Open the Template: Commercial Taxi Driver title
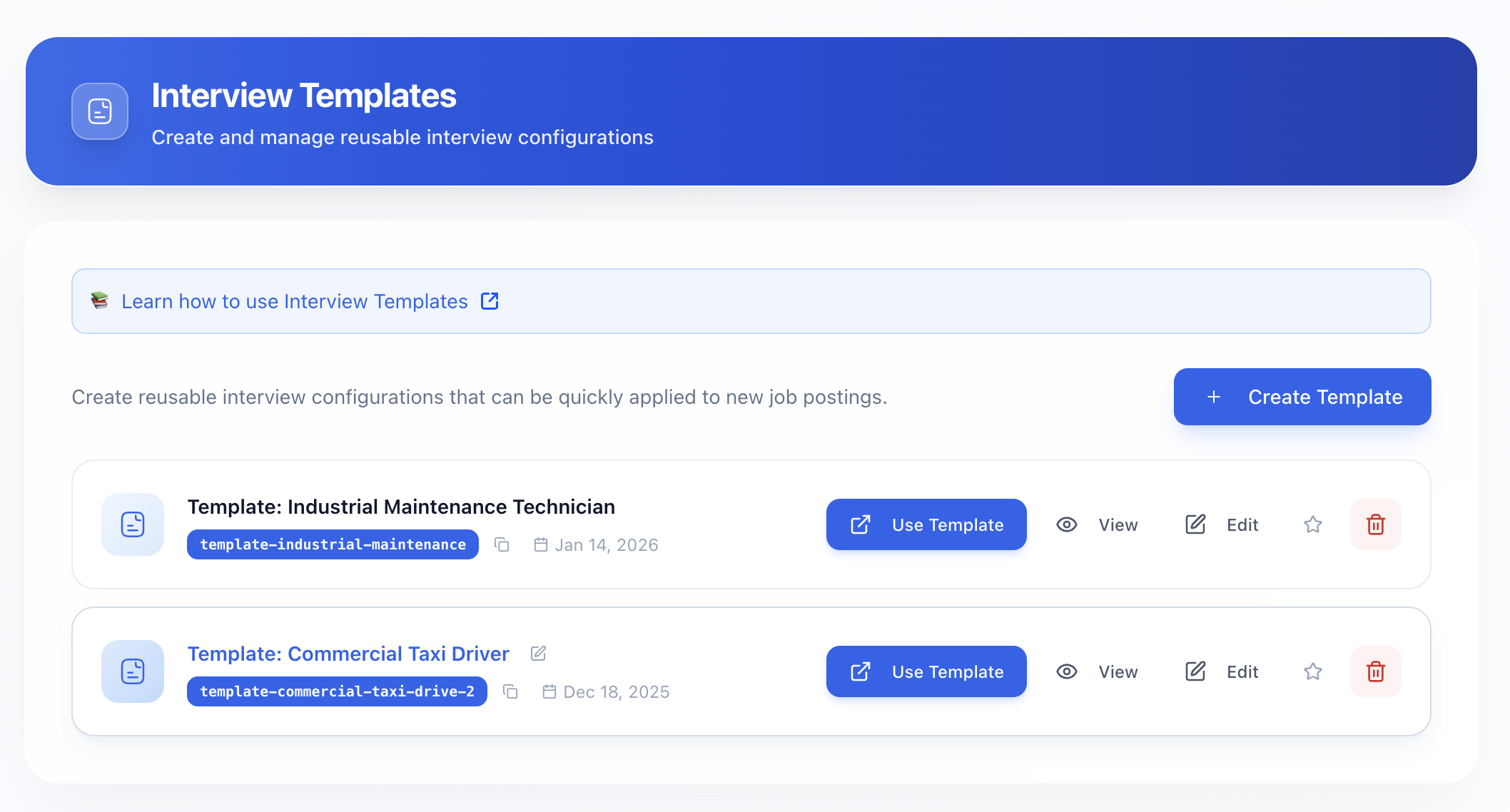 click(x=348, y=654)
